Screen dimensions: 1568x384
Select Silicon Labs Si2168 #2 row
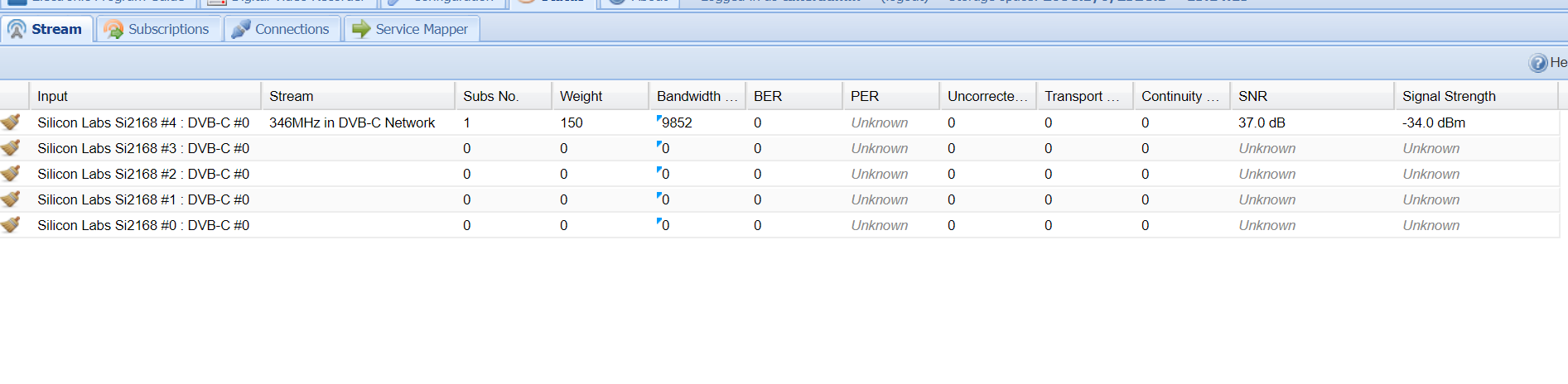[x=779, y=174]
